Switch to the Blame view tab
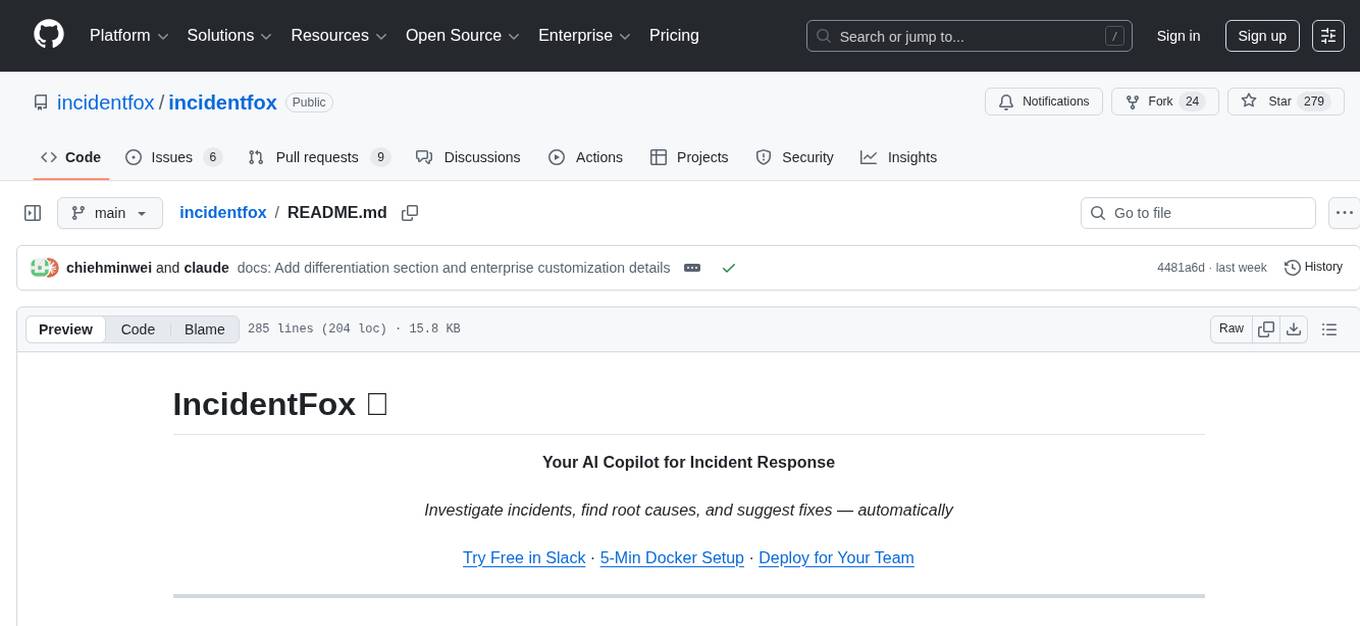Viewport: 1360px width, 626px height. 204,329
